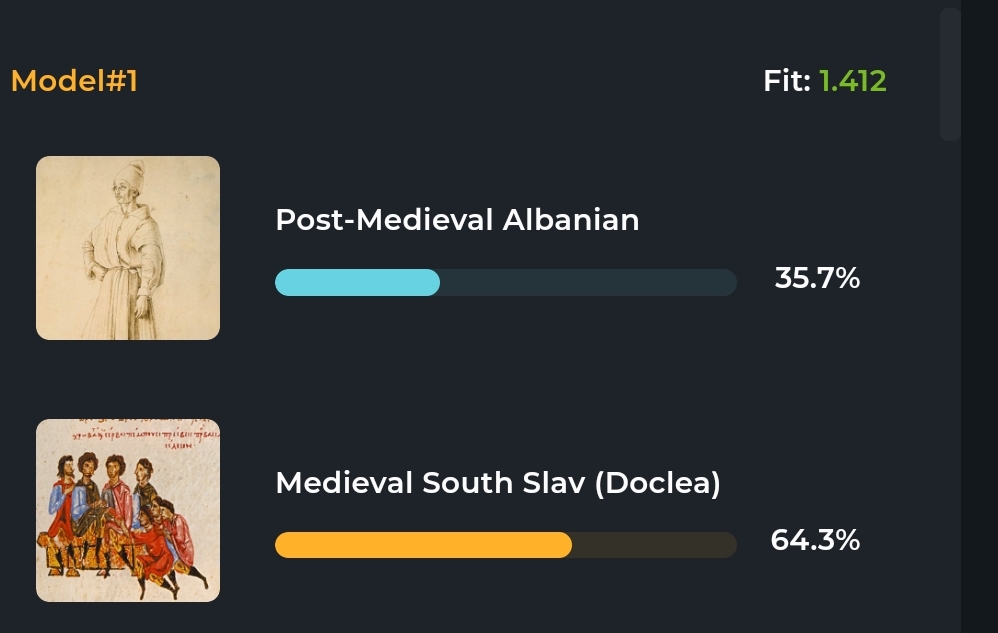The image size is (998, 633).
Task: Click the hat of the sketched Albanian figure
Action: 136,174
